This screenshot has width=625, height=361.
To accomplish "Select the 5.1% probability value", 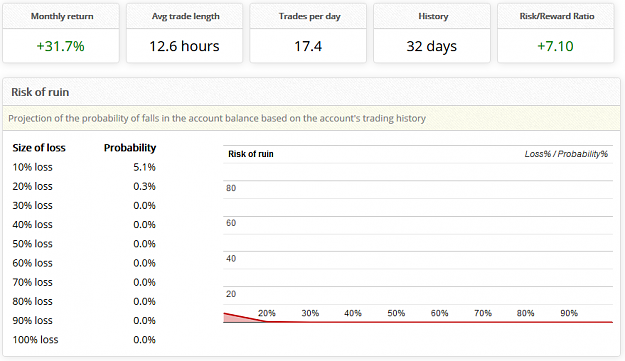I will click(144, 167).
